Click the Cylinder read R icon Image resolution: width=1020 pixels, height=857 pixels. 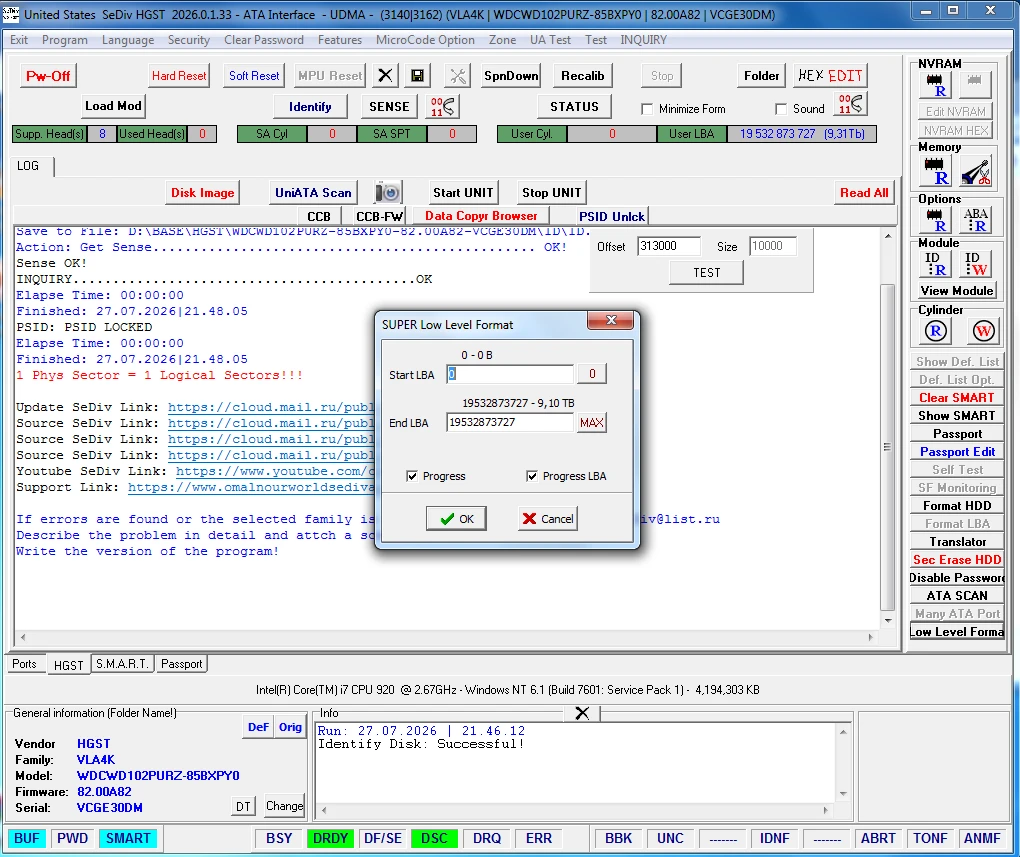pos(935,331)
